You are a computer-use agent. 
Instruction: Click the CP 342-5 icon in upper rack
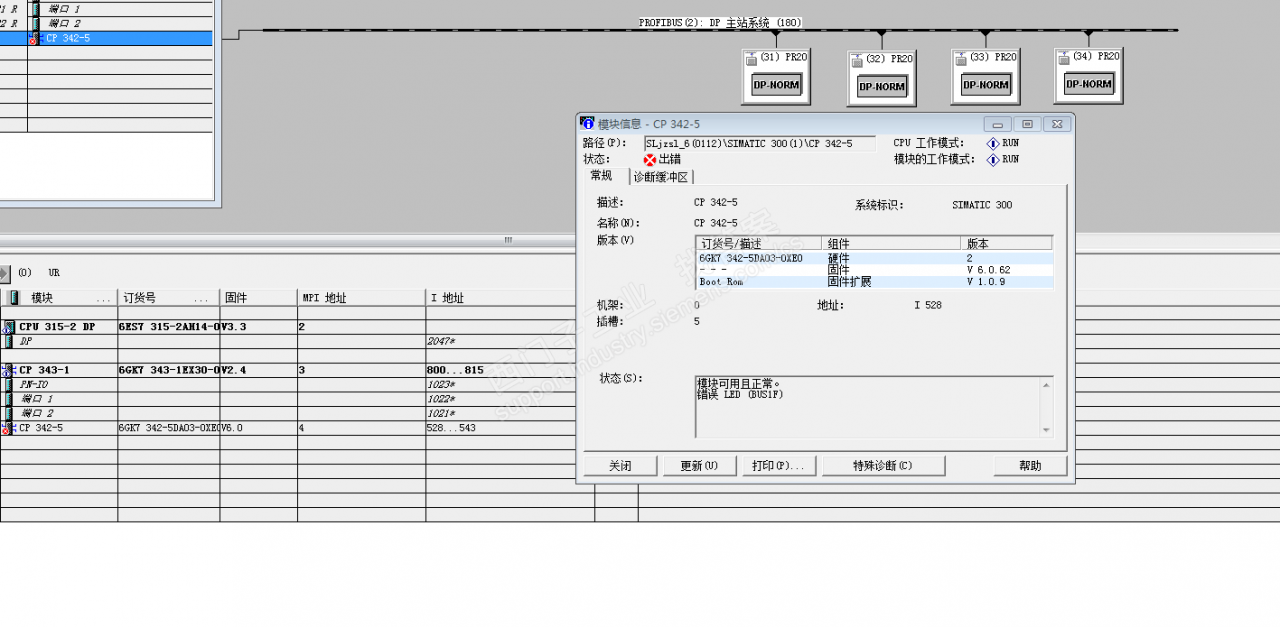click(x=35, y=38)
